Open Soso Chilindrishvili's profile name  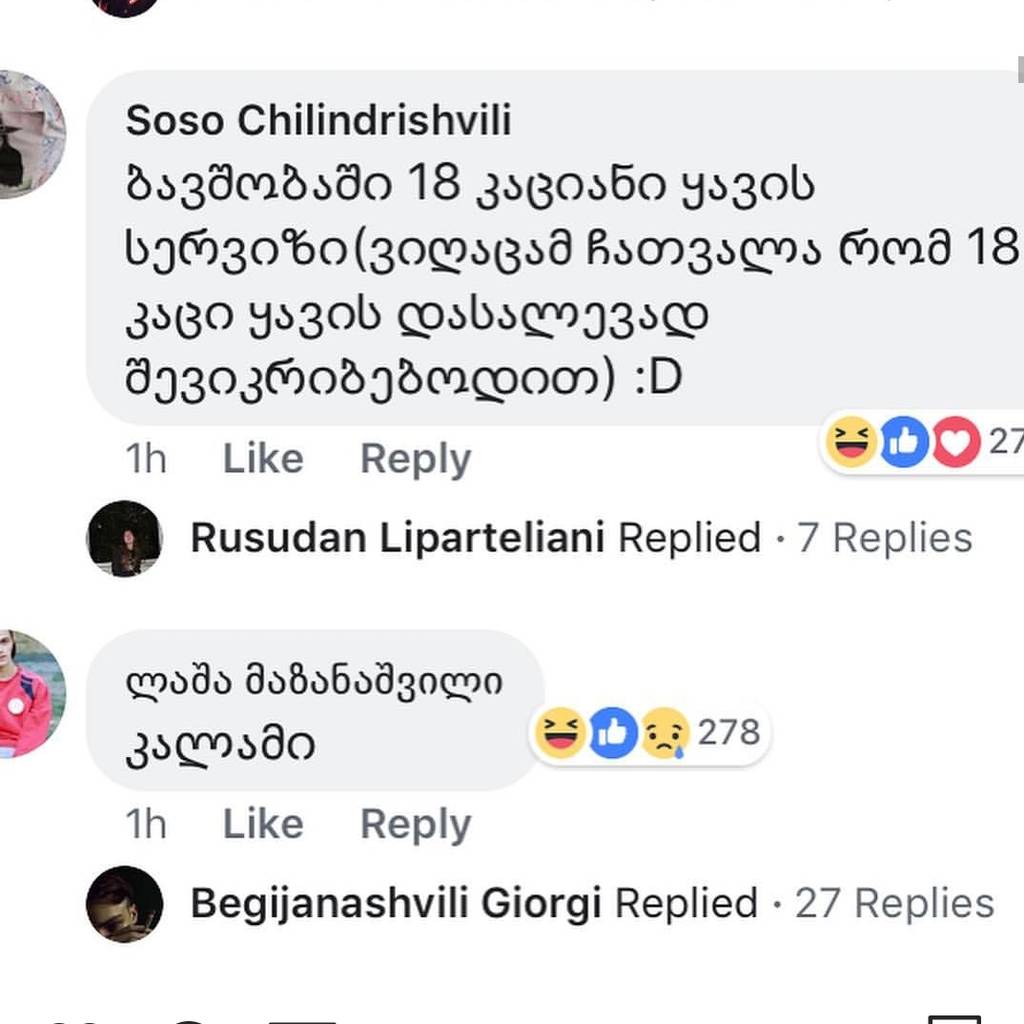tap(318, 120)
